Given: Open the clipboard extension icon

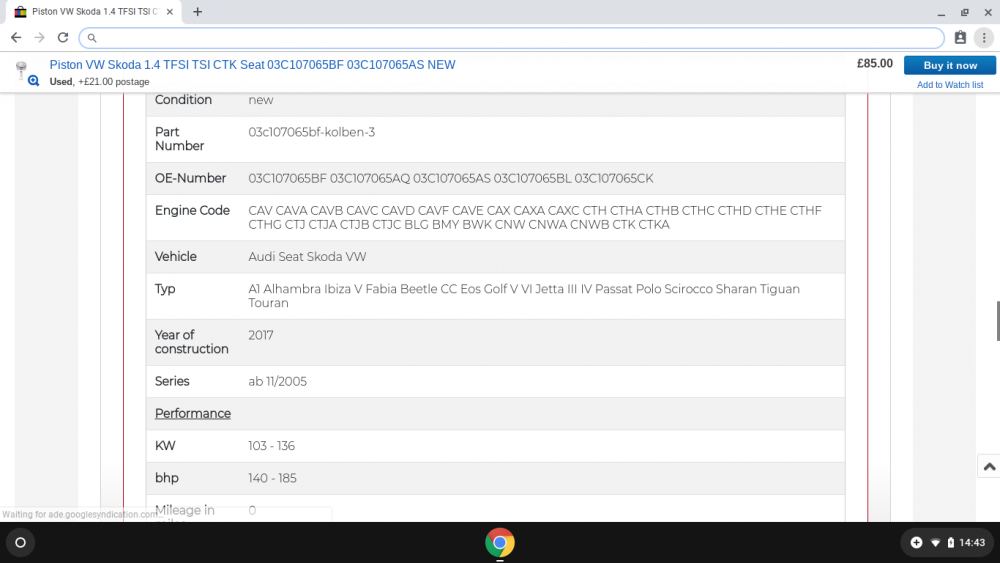Looking at the screenshot, I should [960, 38].
